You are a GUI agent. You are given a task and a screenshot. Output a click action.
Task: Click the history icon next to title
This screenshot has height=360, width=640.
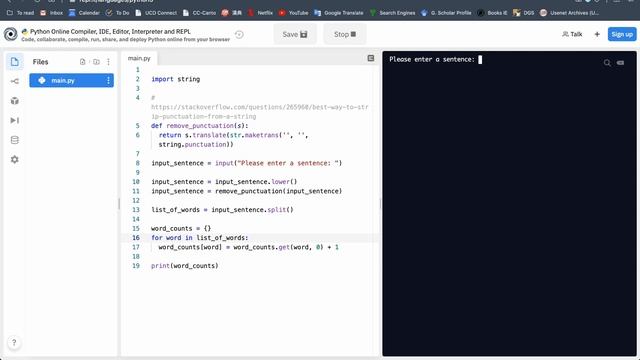(x=240, y=35)
